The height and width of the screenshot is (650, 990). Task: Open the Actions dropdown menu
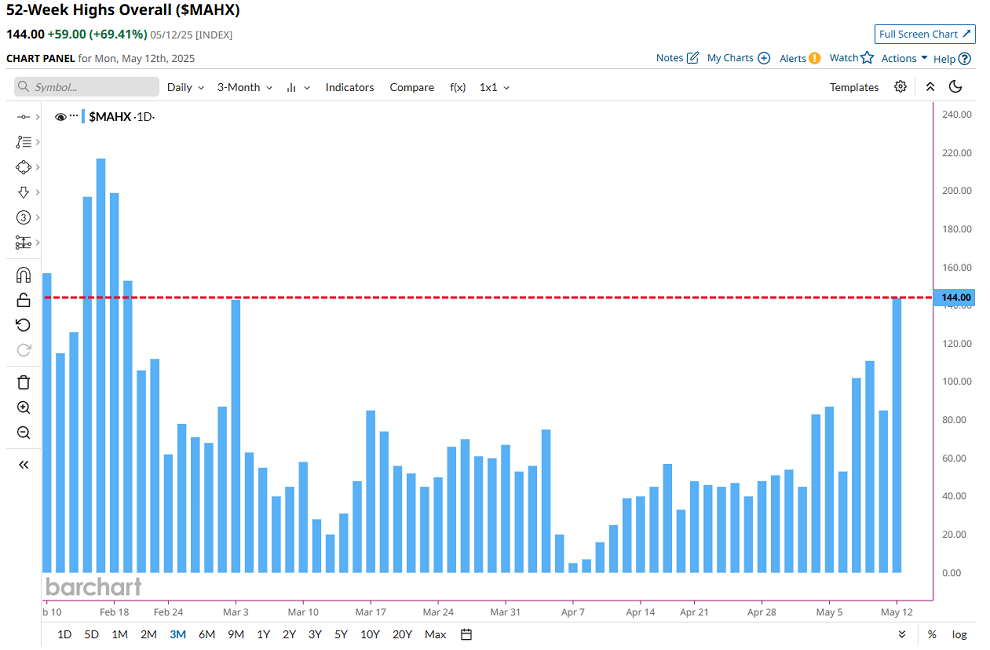[x=904, y=58]
